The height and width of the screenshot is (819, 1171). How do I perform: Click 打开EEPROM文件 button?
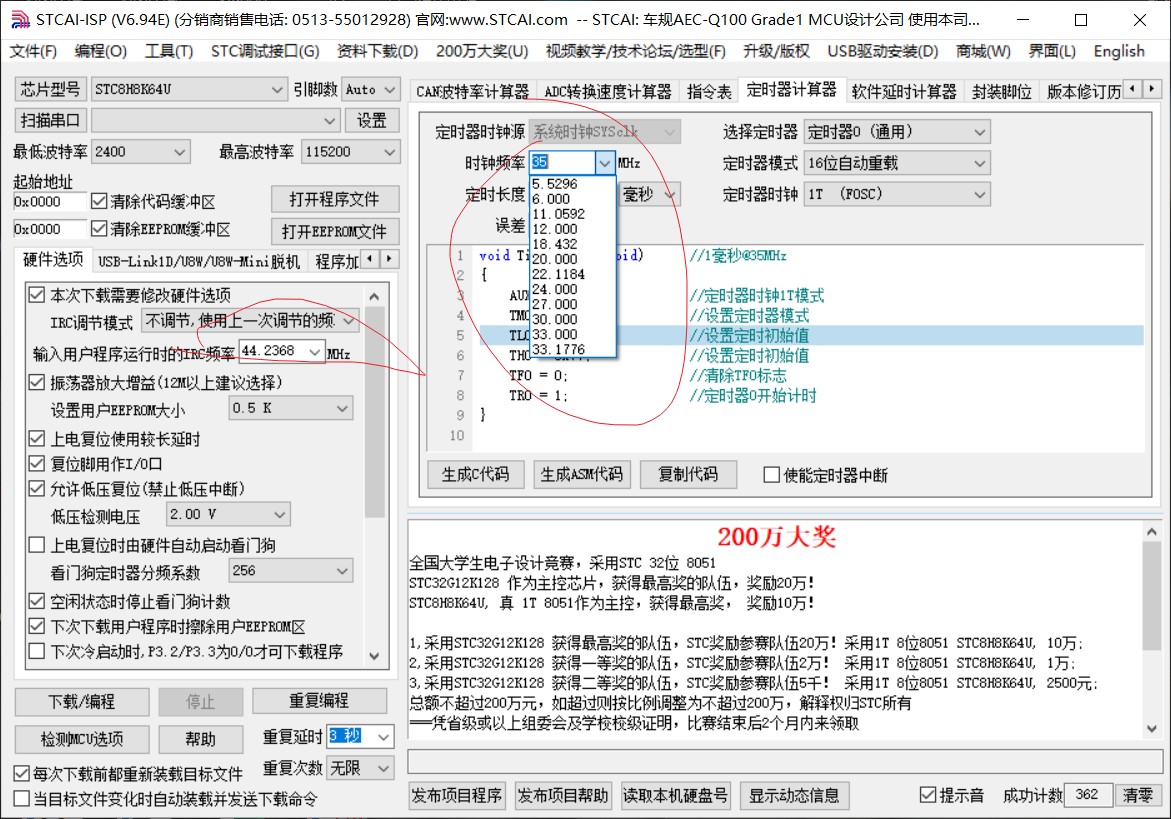tap(335, 231)
